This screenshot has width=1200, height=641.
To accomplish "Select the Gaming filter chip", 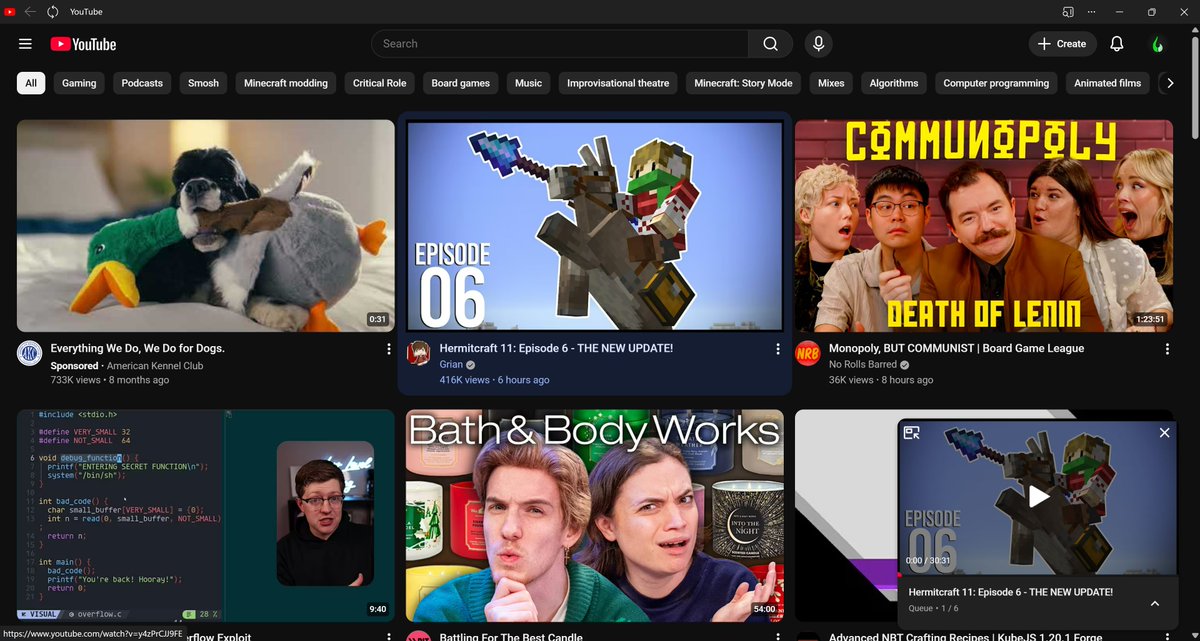I will coord(79,83).
